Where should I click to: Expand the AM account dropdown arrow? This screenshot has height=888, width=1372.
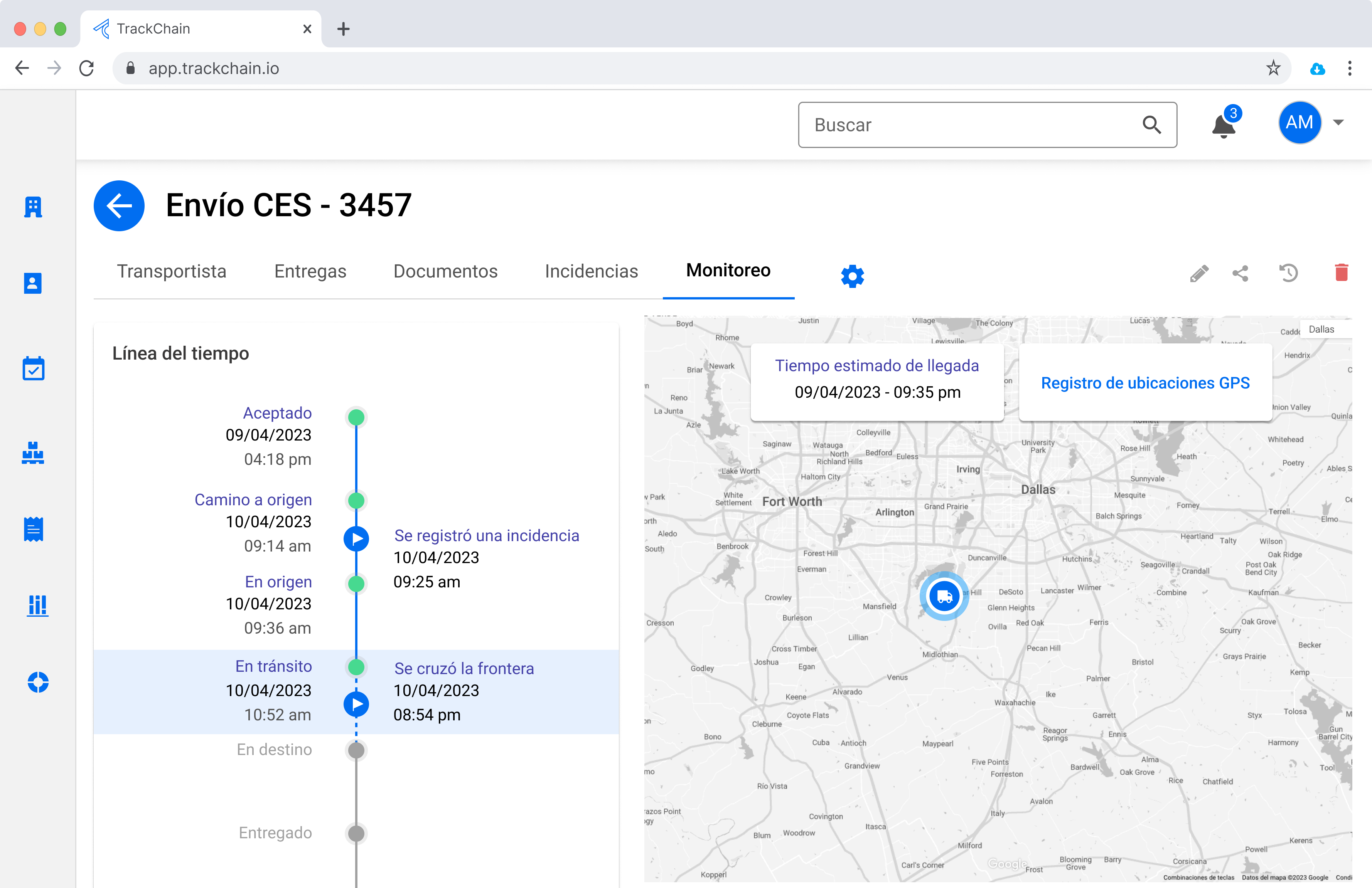click(x=1338, y=122)
